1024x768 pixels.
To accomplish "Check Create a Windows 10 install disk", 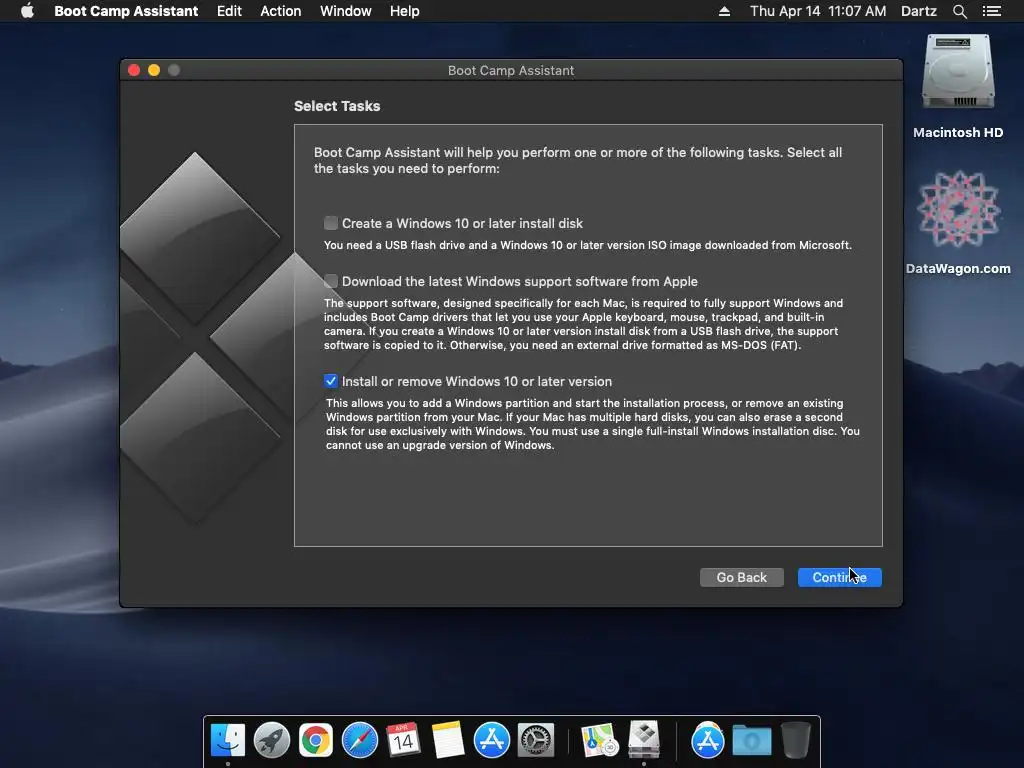I will point(331,223).
